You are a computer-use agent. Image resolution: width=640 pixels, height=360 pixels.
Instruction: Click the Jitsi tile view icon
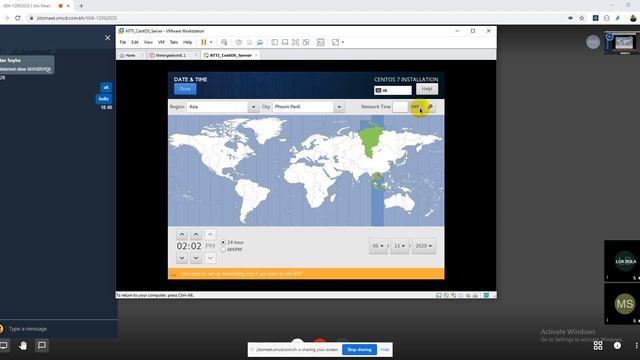(x=598, y=346)
